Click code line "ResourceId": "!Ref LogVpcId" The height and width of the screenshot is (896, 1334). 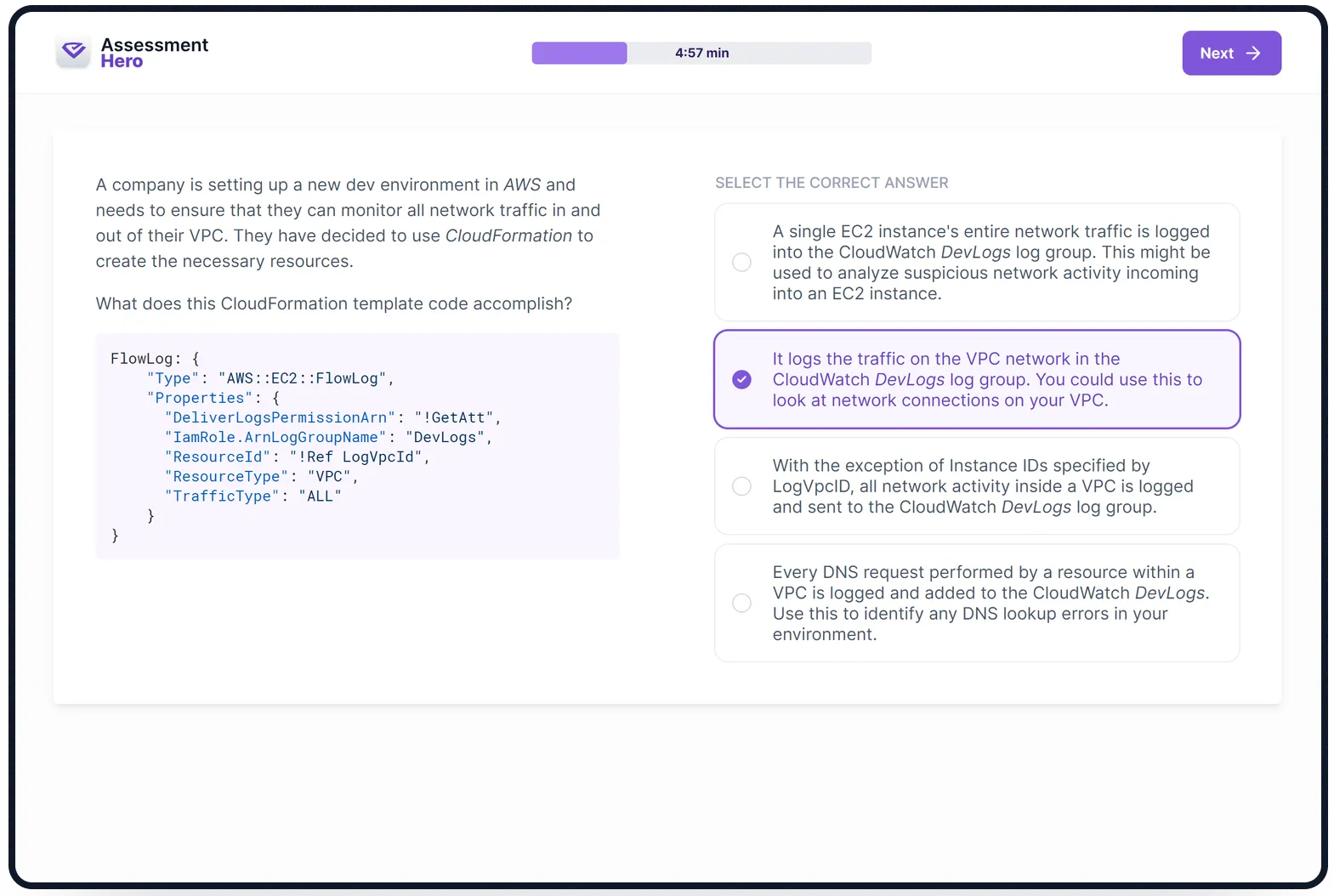coord(298,457)
